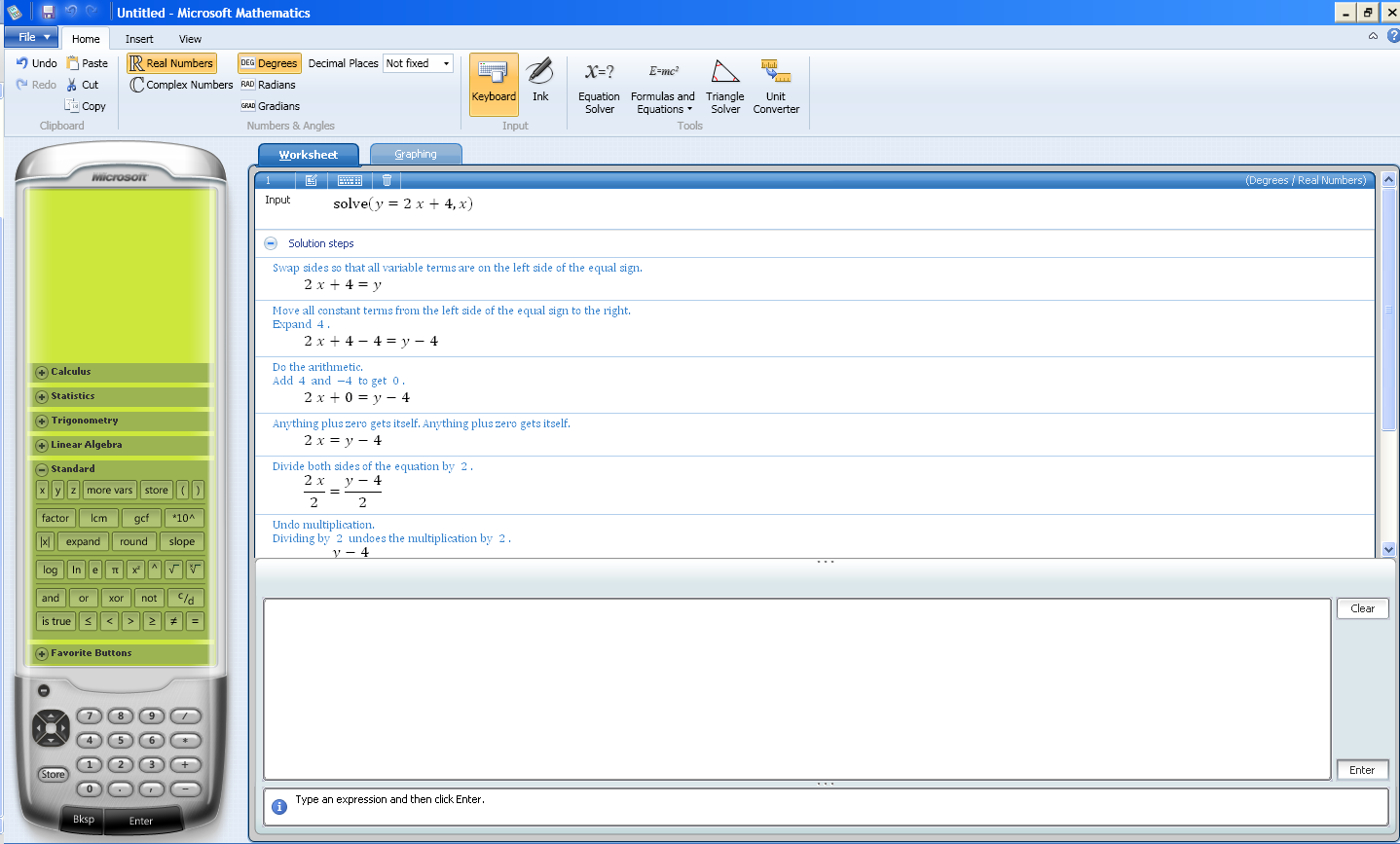Click the gcf function button
1400x844 pixels.
point(141,518)
